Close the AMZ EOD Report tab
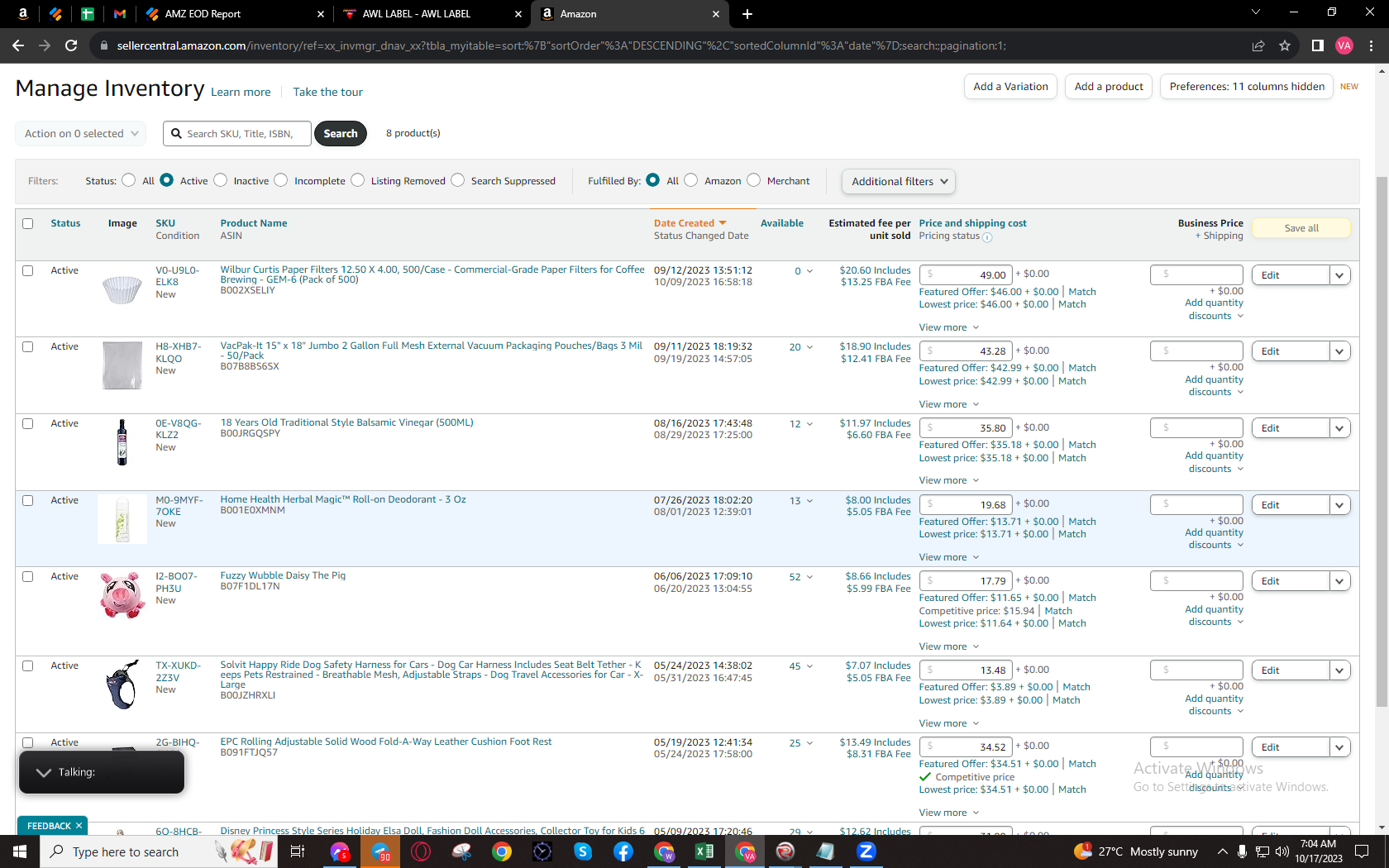The height and width of the screenshot is (868, 1389). point(321,13)
